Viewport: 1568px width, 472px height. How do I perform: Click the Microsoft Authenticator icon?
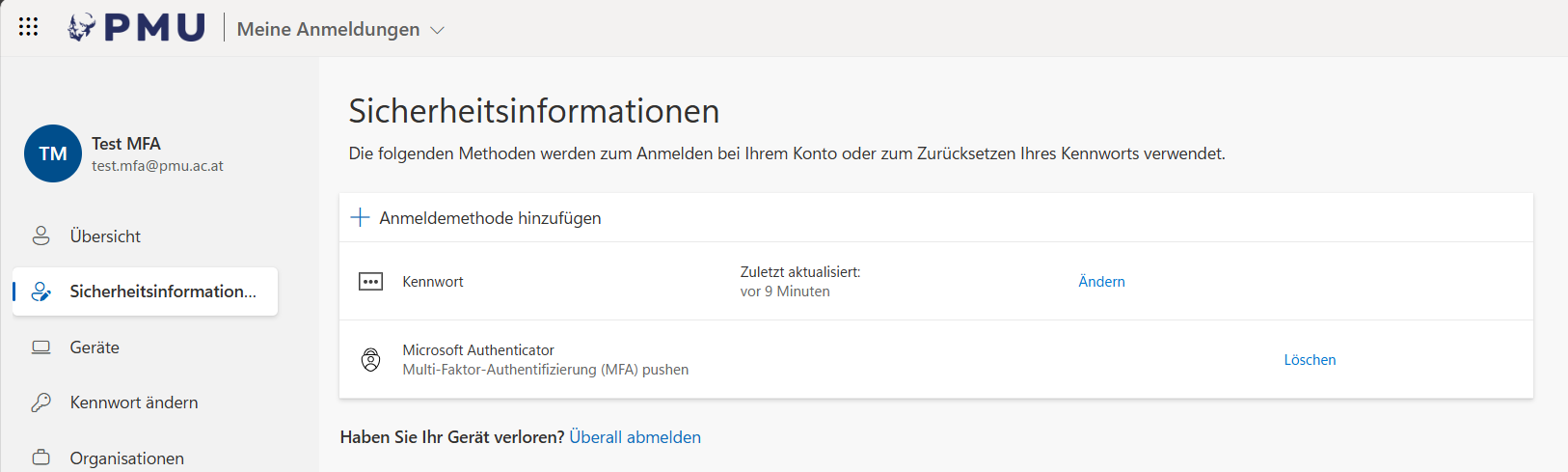[370, 360]
